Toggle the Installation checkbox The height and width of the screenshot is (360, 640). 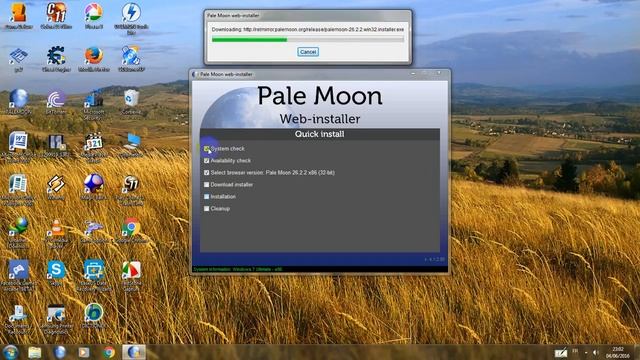(207, 197)
